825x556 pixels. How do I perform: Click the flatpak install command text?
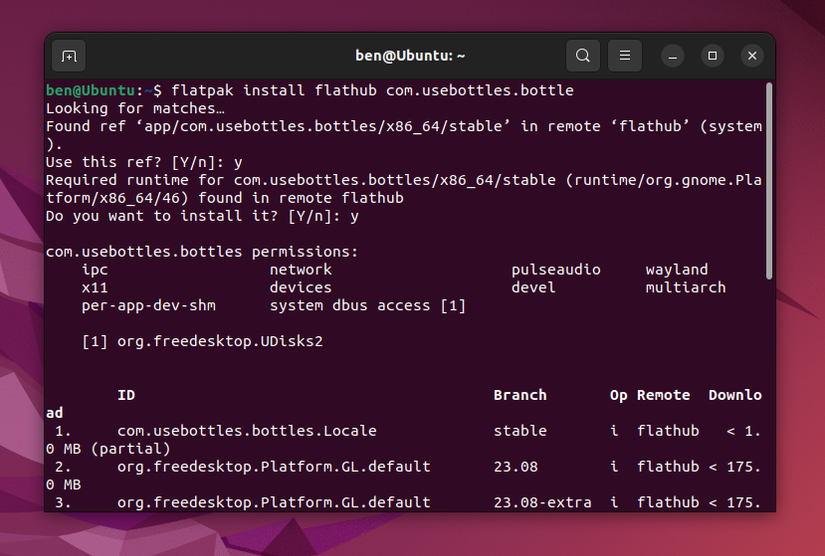click(372, 90)
